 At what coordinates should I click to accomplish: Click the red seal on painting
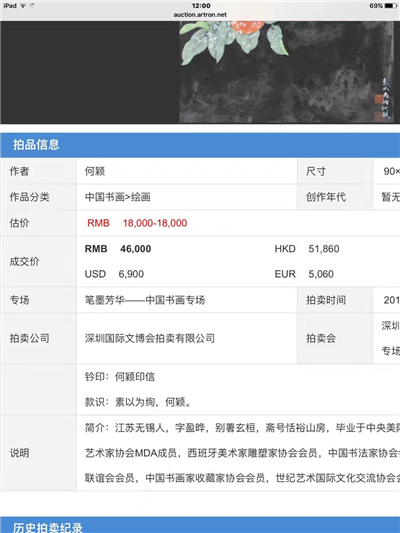click(x=379, y=99)
